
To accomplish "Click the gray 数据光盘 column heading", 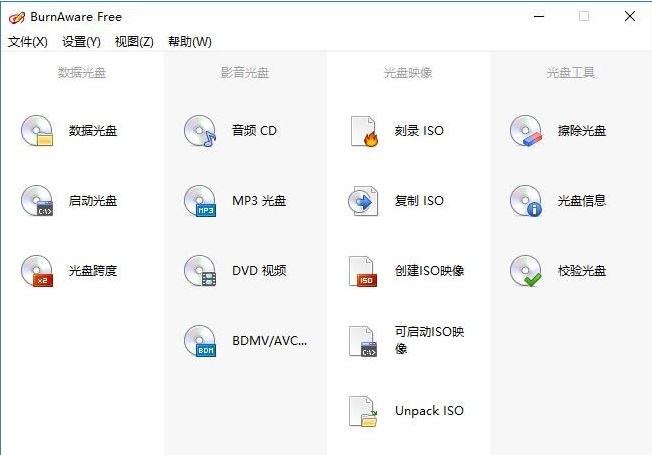I will 82,73.
